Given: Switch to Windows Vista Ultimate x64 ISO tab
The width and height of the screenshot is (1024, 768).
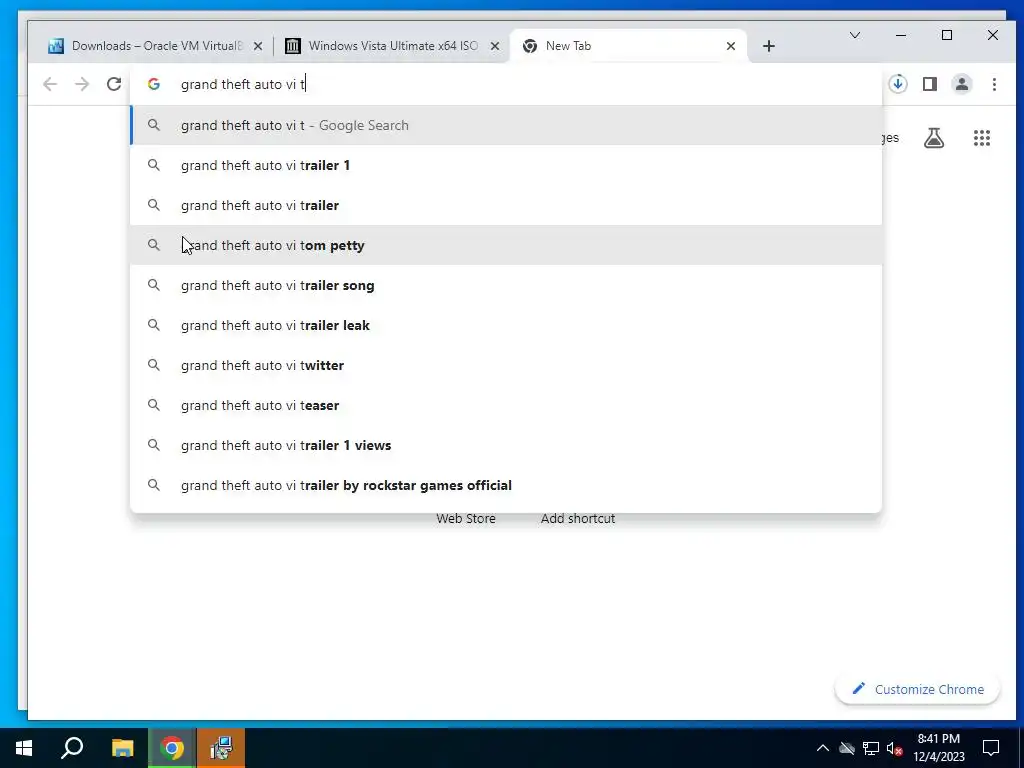Looking at the screenshot, I should tap(392, 46).
